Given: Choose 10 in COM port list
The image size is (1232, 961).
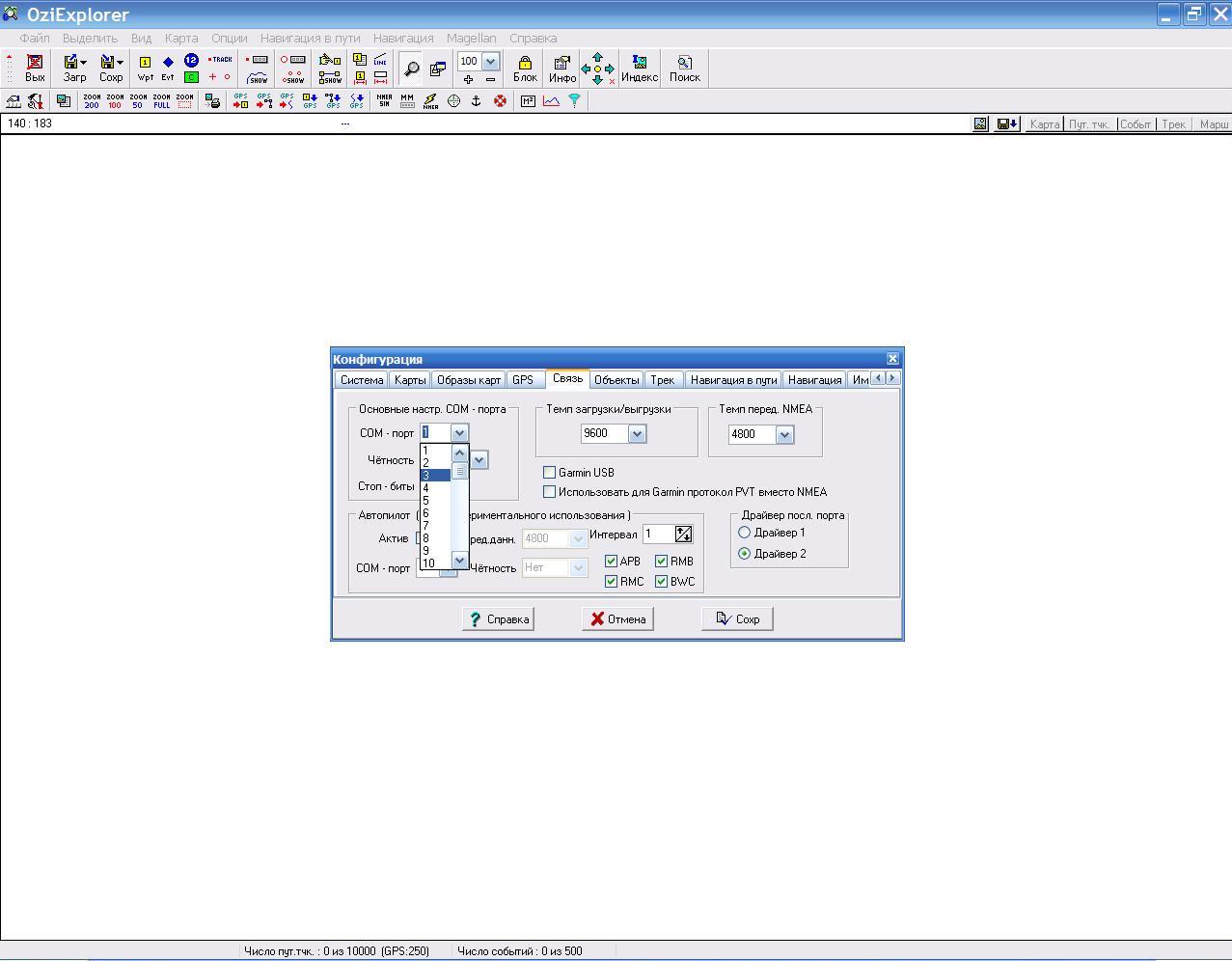Looking at the screenshot, I should (x=435, y=563).
